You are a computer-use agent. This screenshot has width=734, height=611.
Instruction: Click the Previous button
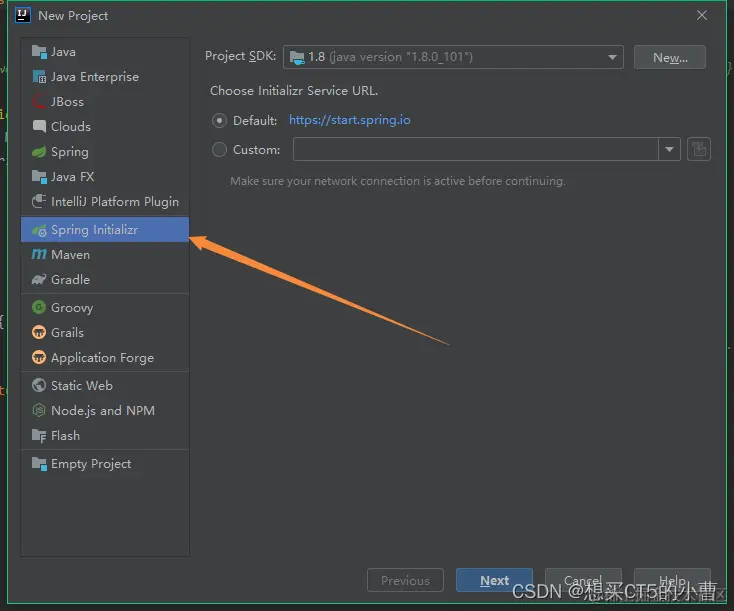pyautogui.click(x=405, y=581)
